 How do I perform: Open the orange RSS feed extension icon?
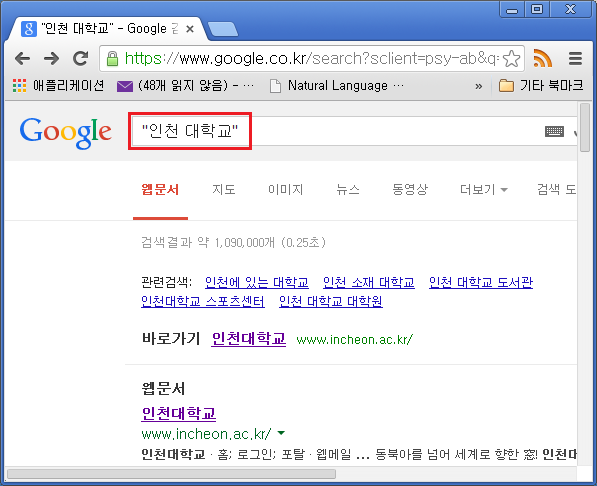click(x=543, y=59)
